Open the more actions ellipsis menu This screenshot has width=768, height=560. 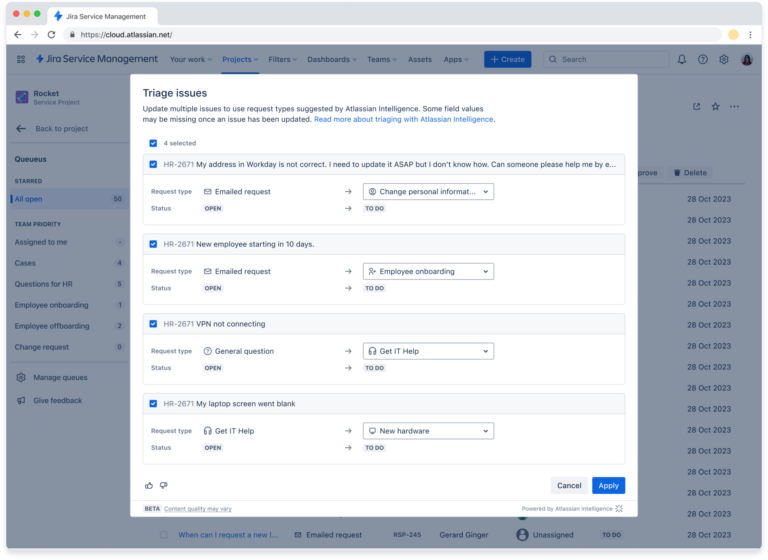pyautogui.click(x=734, y=106)
